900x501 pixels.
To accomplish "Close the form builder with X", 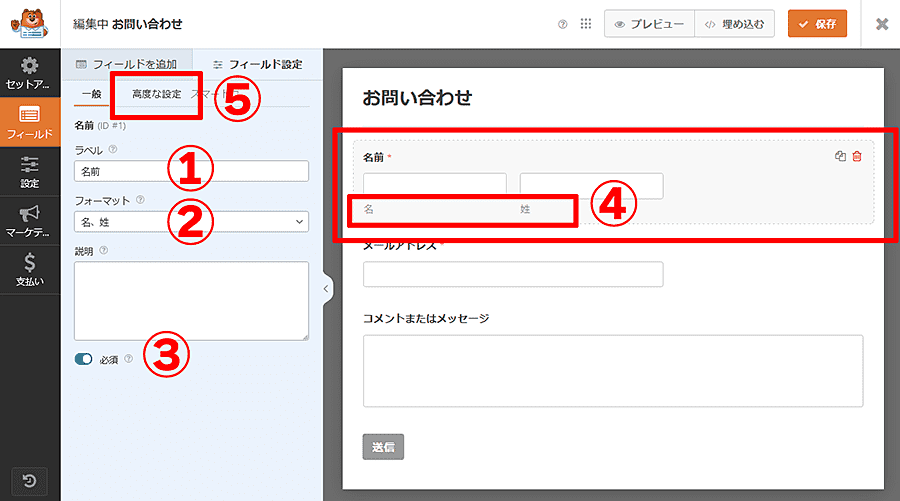I will 882,24.
